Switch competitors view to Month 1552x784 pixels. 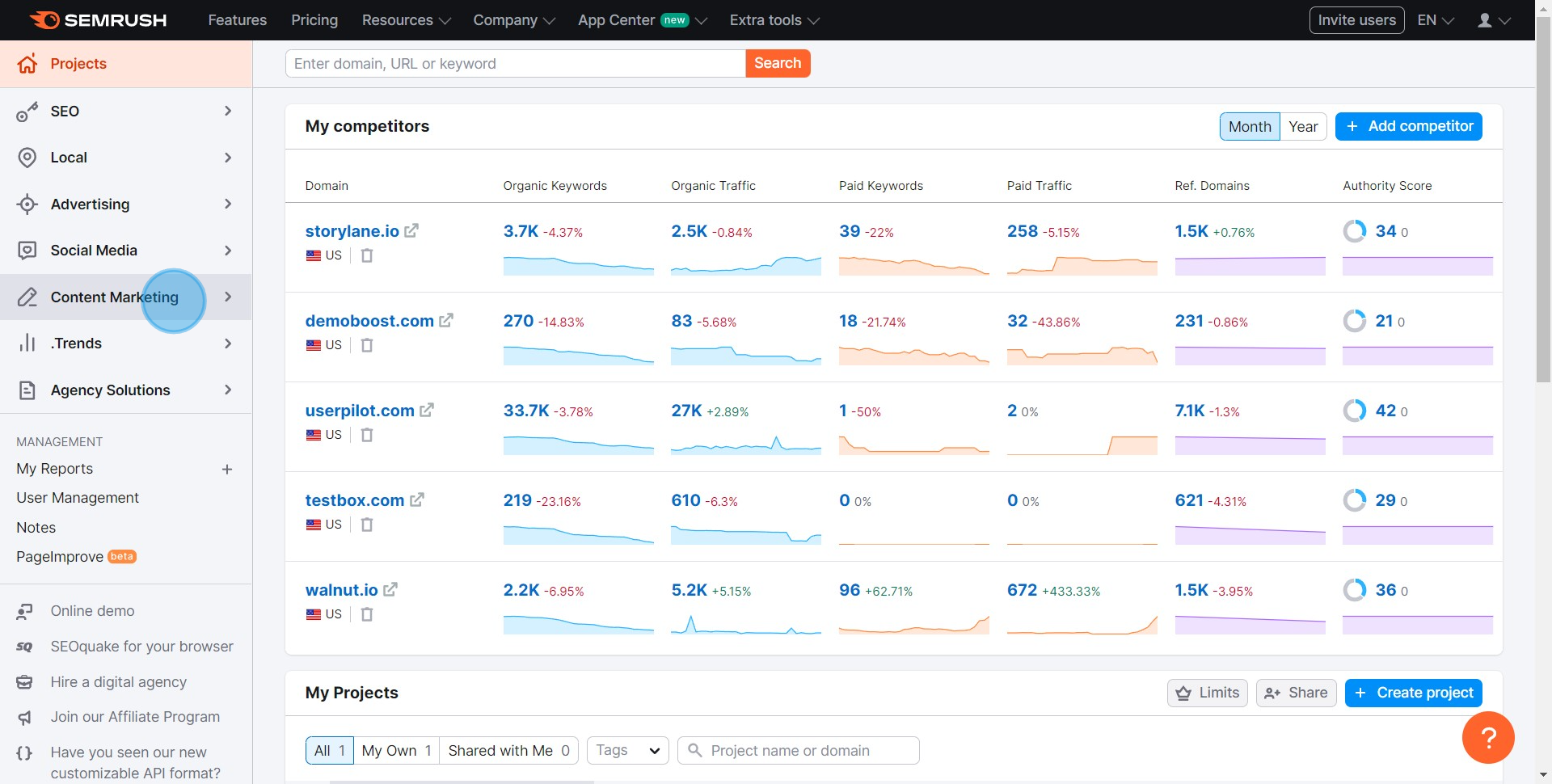click(1250, 127)
